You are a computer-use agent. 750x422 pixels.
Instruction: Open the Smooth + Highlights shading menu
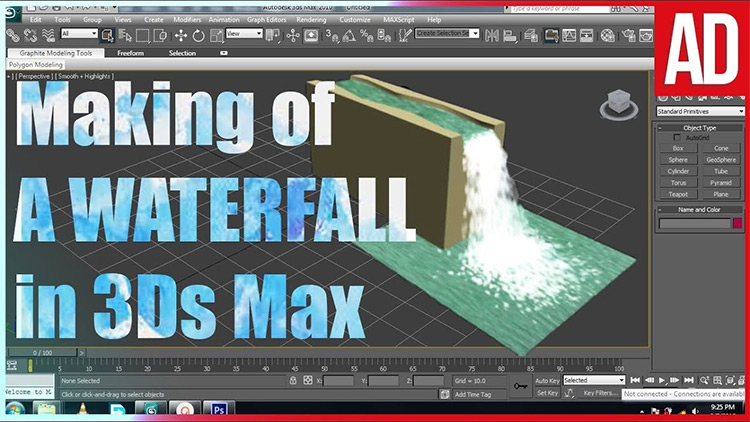[85, 77]
